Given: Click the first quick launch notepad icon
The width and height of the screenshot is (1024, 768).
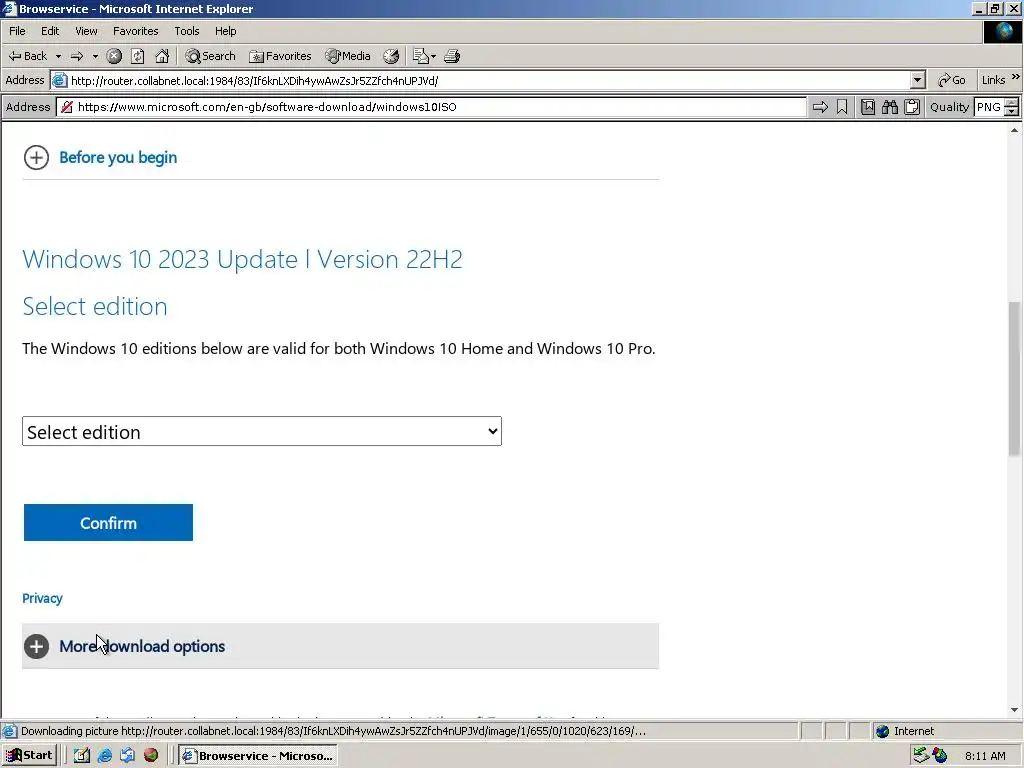Looking at the screenshot, I should [x=82, y=756].
